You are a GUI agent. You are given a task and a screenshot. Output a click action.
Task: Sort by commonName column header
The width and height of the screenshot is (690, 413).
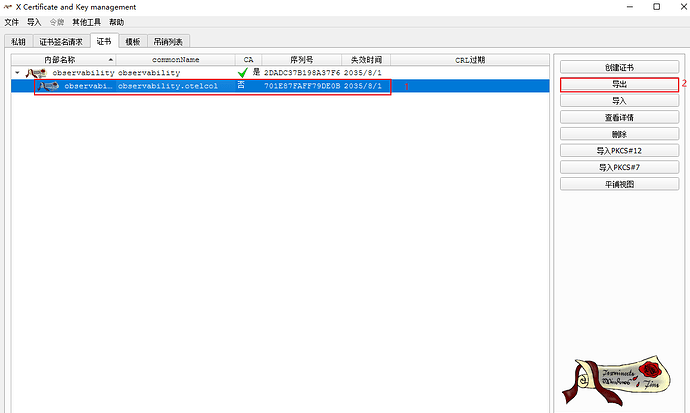tap(175, 60)
